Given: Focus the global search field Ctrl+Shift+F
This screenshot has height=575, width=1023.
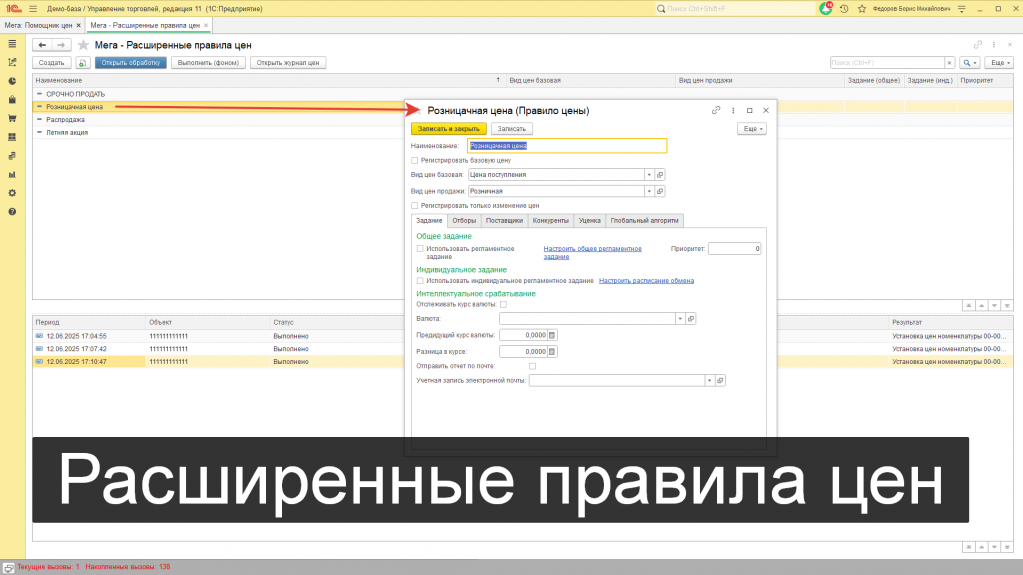Looking at the screenshot, I should click(x=736, y=8).
